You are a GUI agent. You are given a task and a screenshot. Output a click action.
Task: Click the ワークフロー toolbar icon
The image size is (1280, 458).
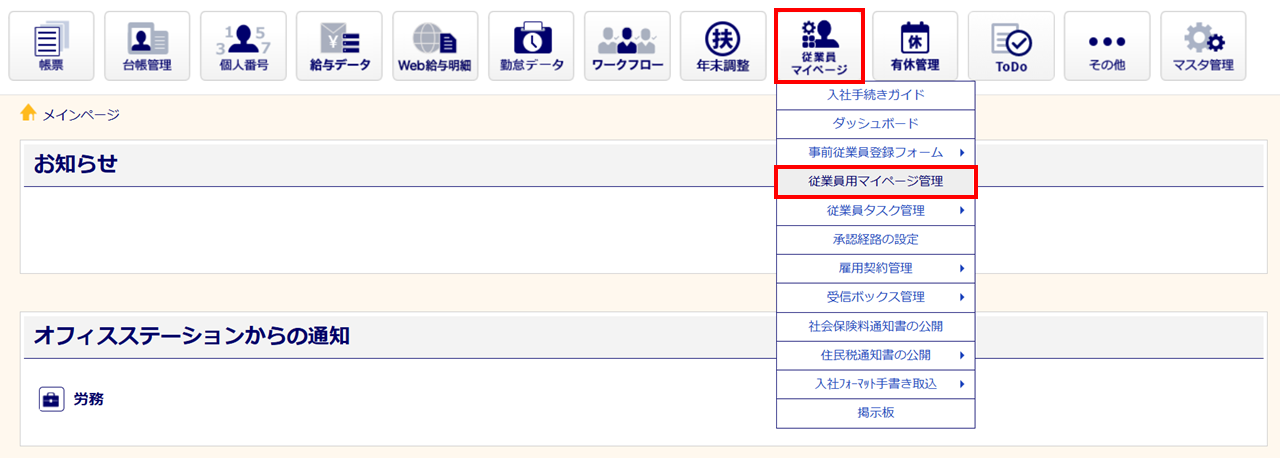(627, 46)
